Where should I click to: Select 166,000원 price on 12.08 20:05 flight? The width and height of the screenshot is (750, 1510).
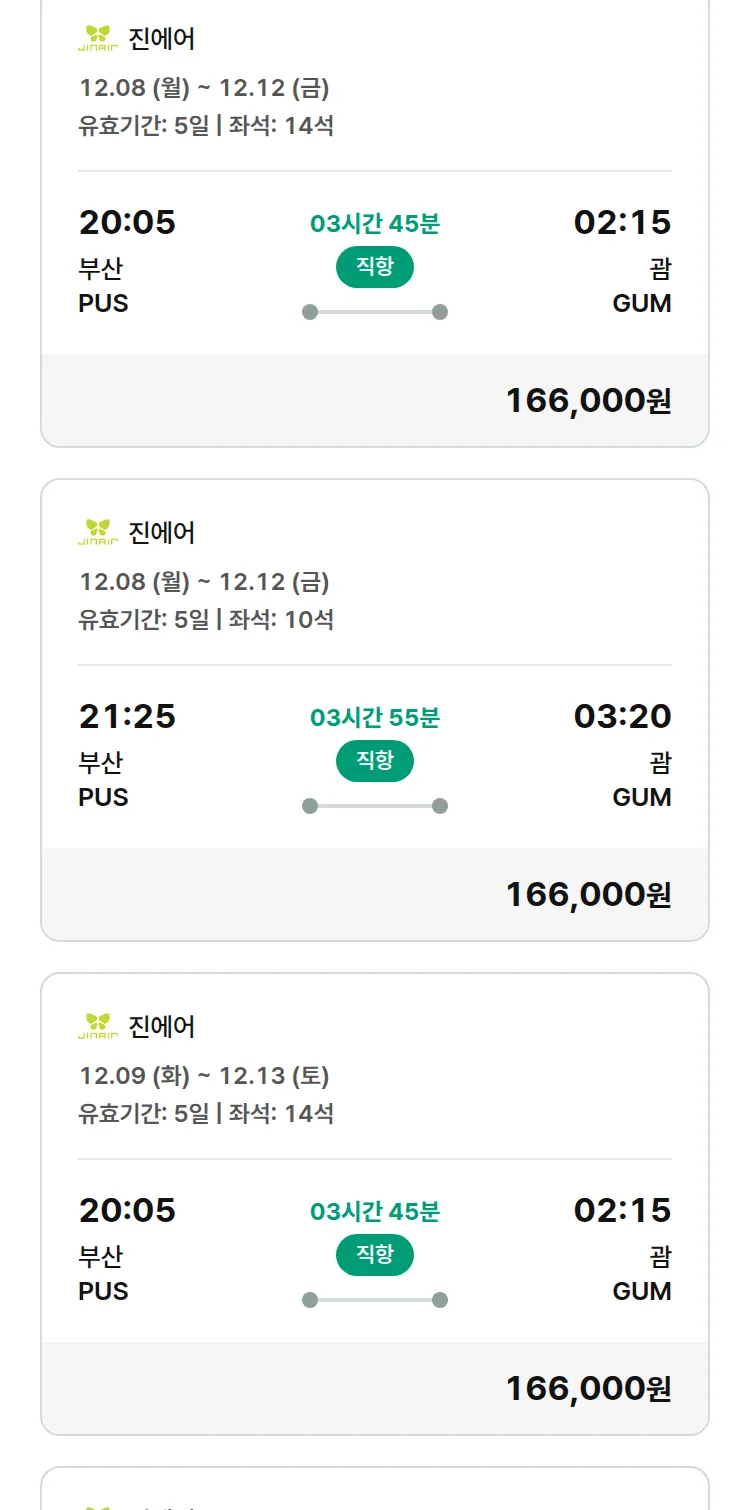pyautogui.click(x=588, y=400)
